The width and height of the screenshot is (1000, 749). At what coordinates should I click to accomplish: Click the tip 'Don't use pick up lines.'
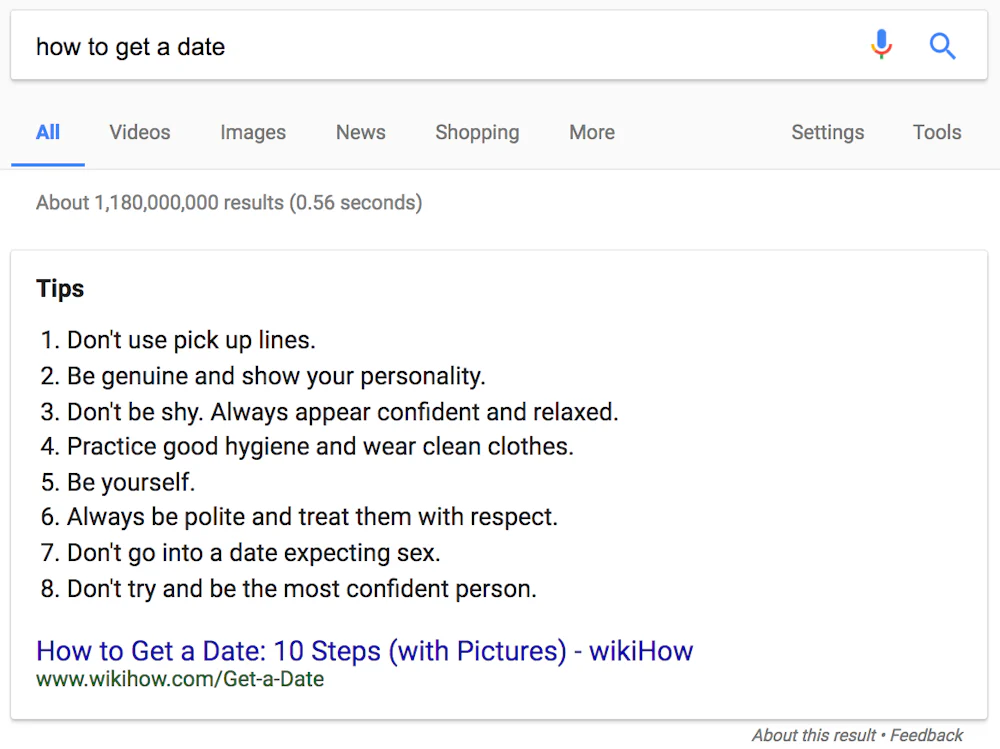click(190, 340)
